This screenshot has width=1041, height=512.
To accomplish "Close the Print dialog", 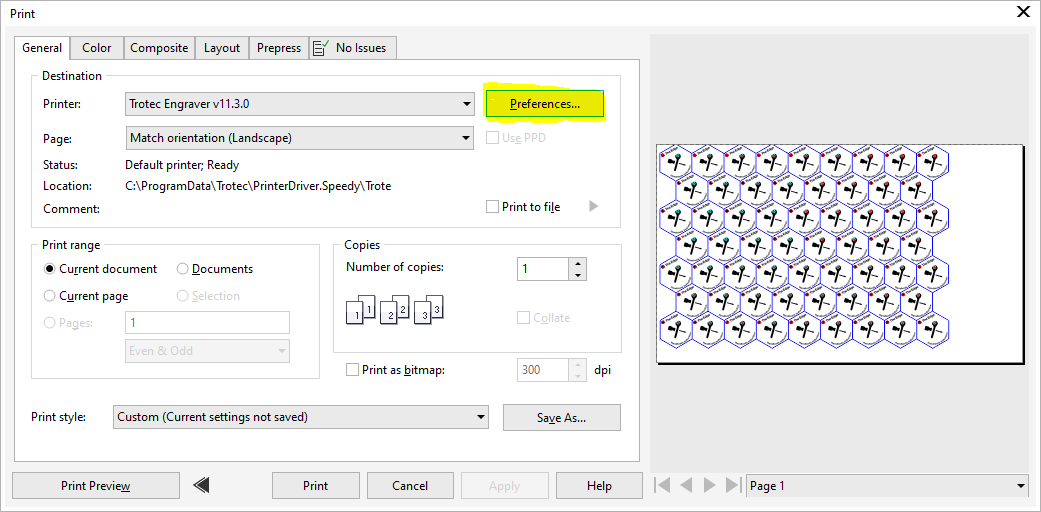I will (1022, 11).
